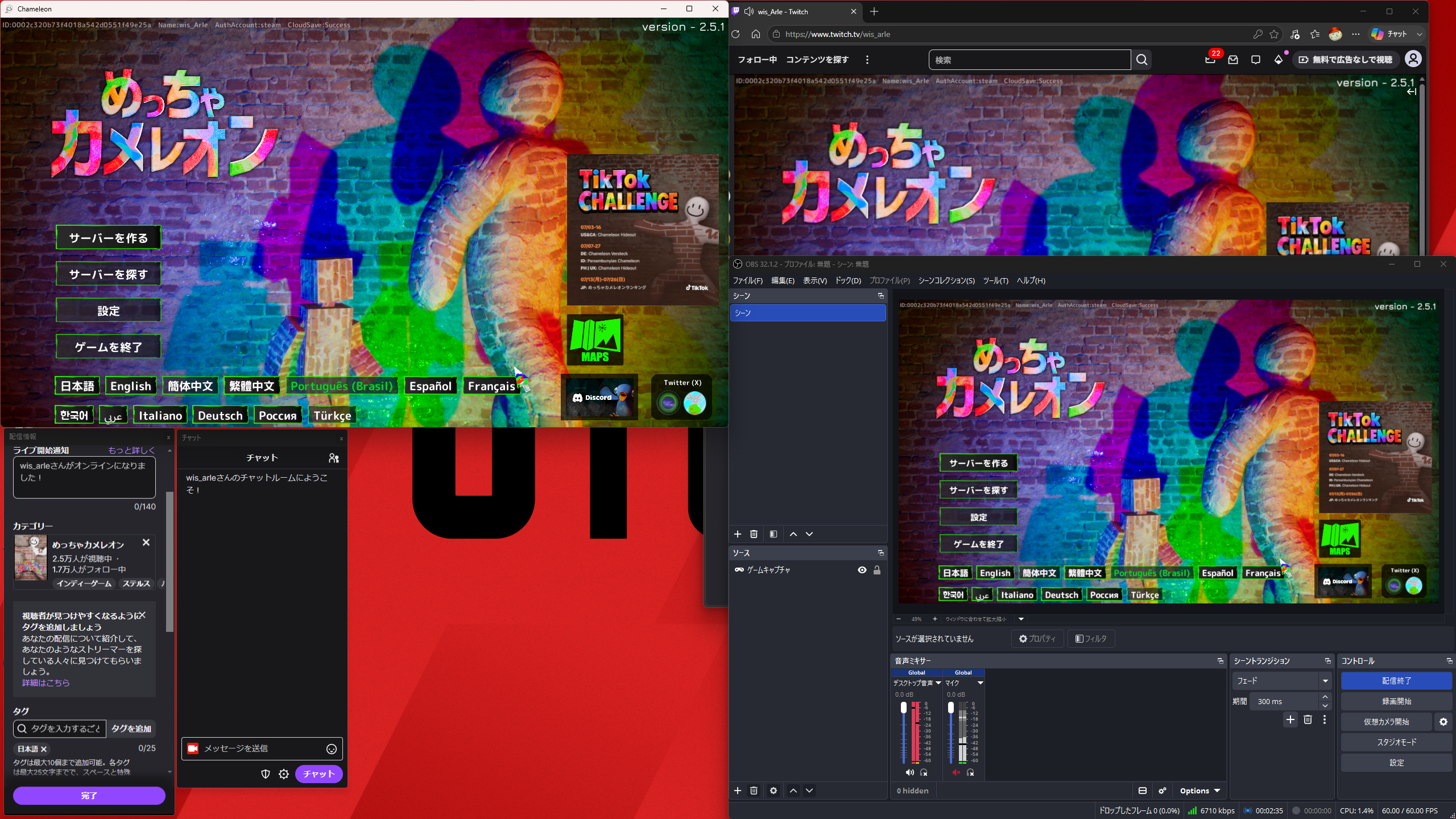Image resolution: width=1456 pixels, height=819 pixels.
Task: Toggle 録画開始 recording in OBS
Action: point(1396,701)
